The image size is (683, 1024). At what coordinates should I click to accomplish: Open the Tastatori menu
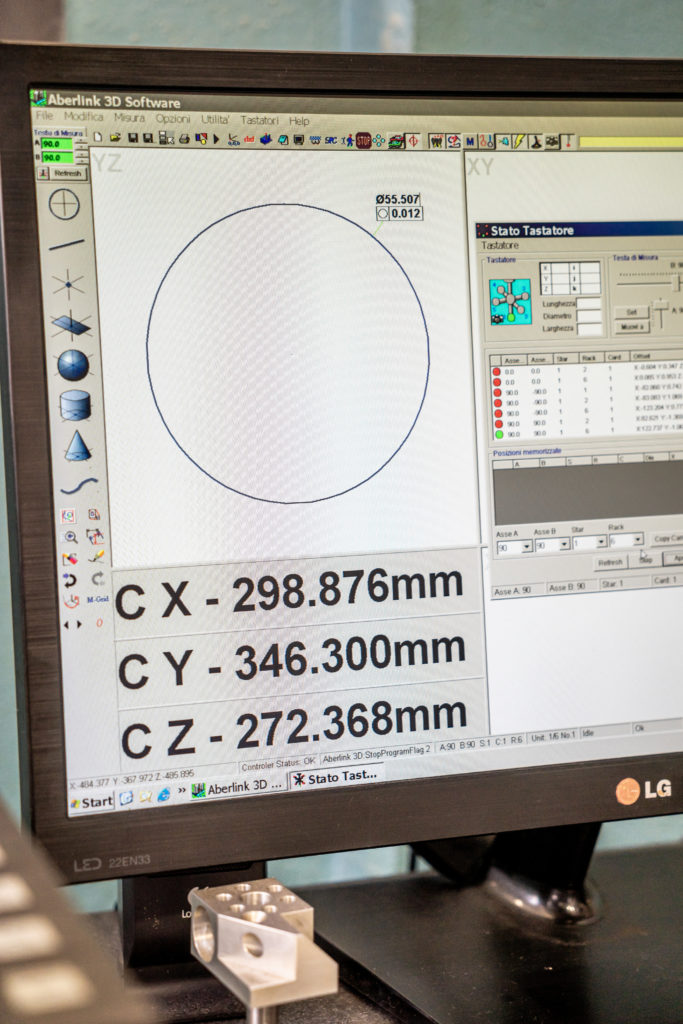point(259,120)
